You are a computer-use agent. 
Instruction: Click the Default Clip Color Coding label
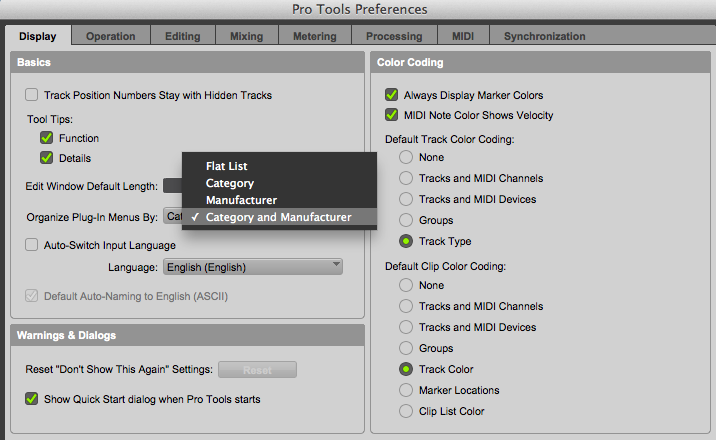click(x=445, y=266)
